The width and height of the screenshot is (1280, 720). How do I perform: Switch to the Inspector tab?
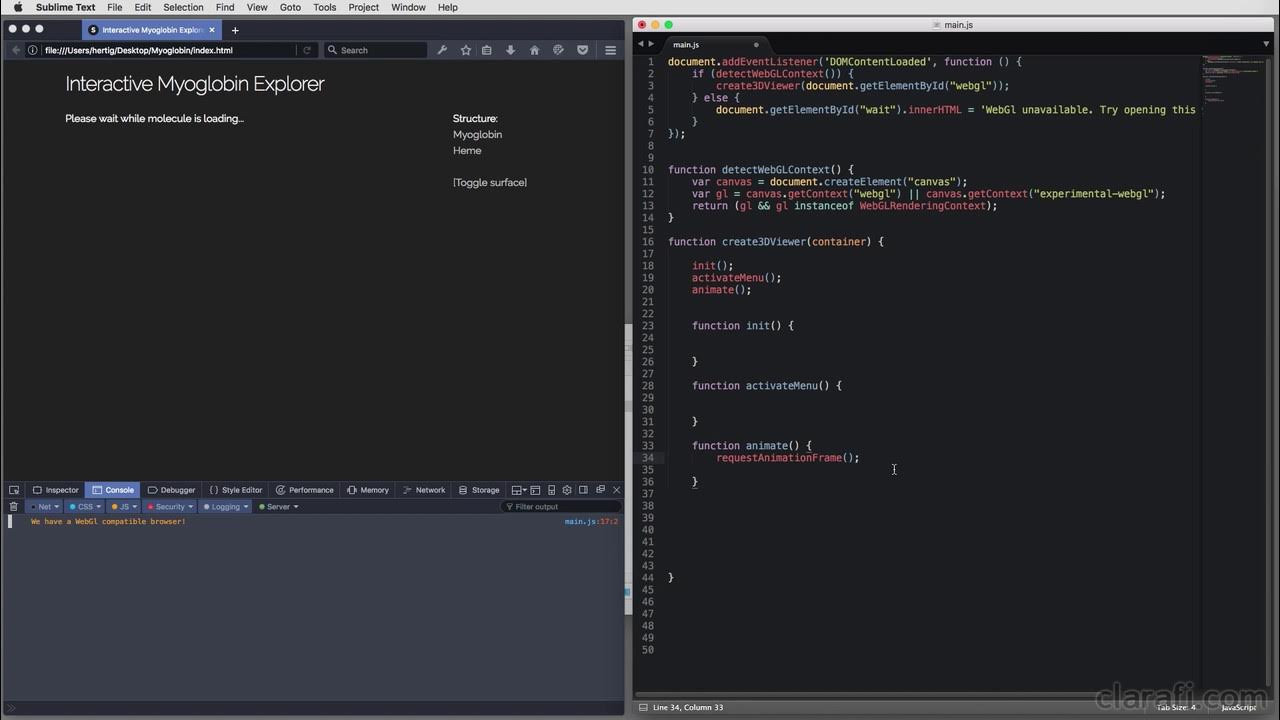(55, 490)
